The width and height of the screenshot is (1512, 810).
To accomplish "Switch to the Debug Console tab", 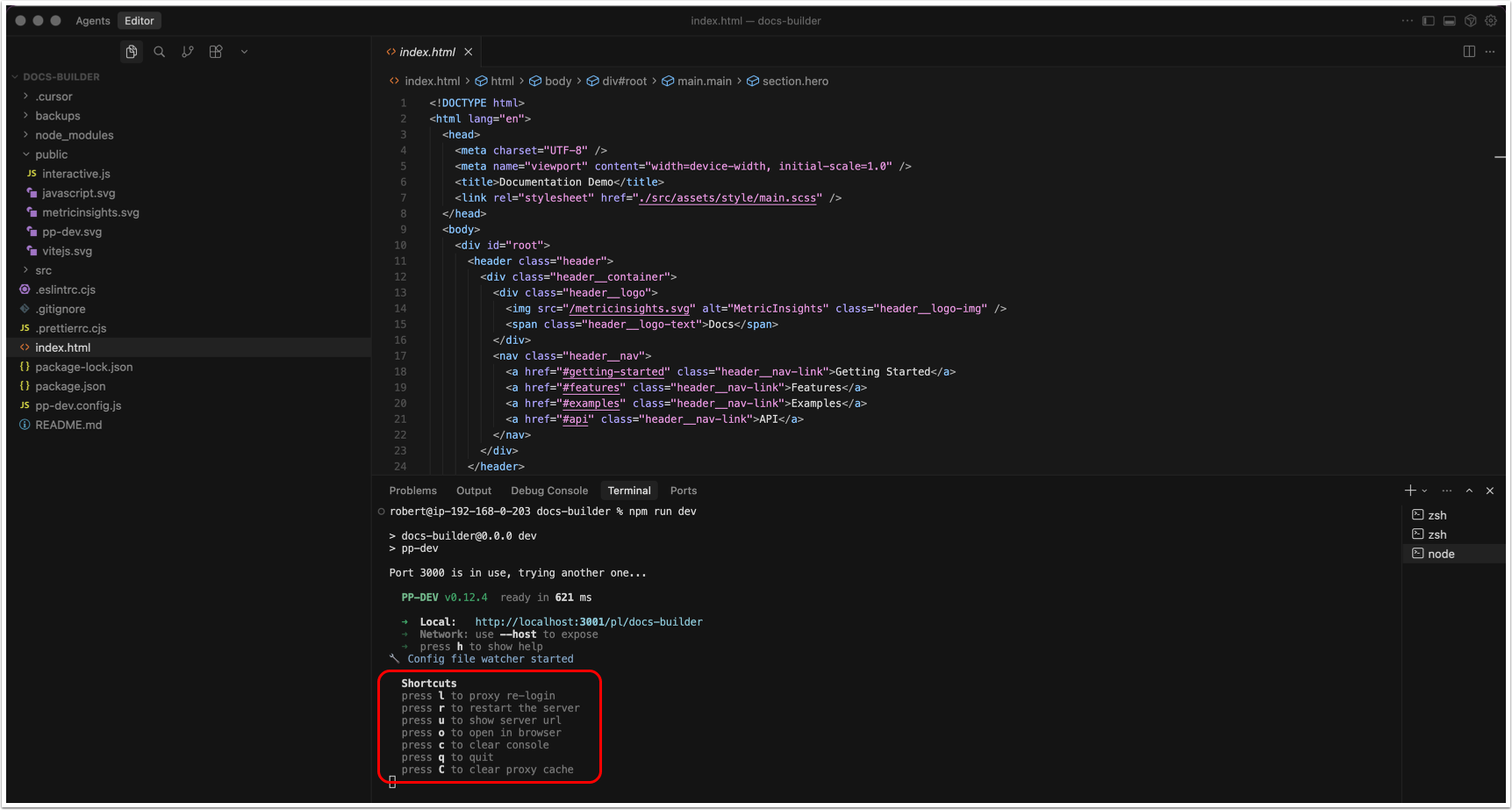I will click(549, 491).
